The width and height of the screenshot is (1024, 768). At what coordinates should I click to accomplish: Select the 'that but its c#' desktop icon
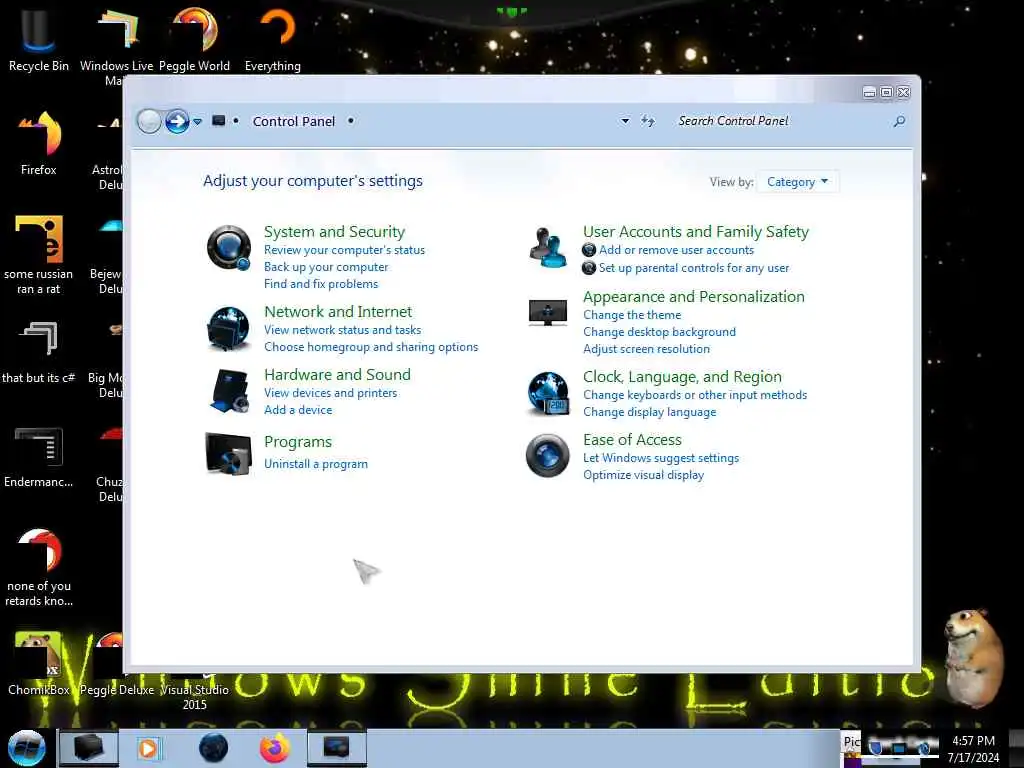tap(39, 351)
